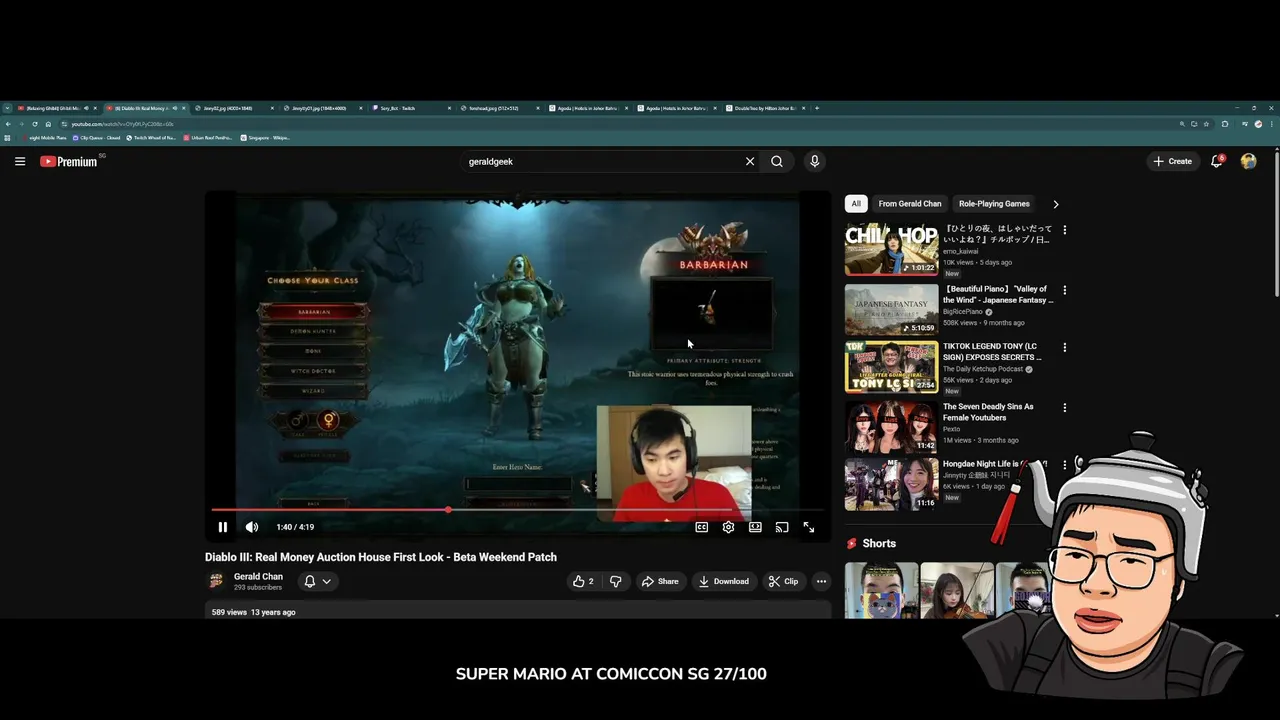Open the violin Shorts thumbnail
This screenshot has height=720, width=1280.
956,590
